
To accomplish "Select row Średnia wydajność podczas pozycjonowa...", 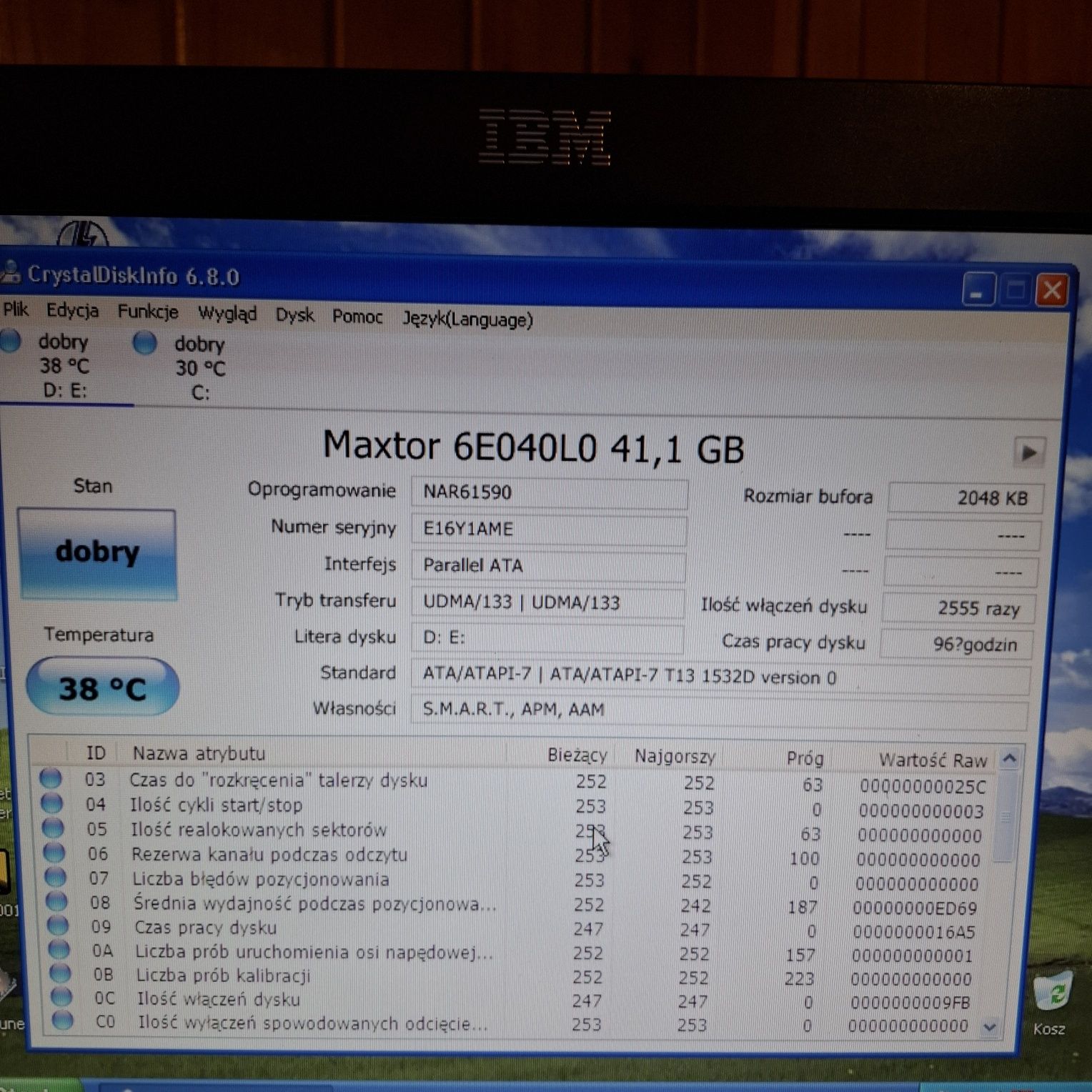I will click(515, 905).
